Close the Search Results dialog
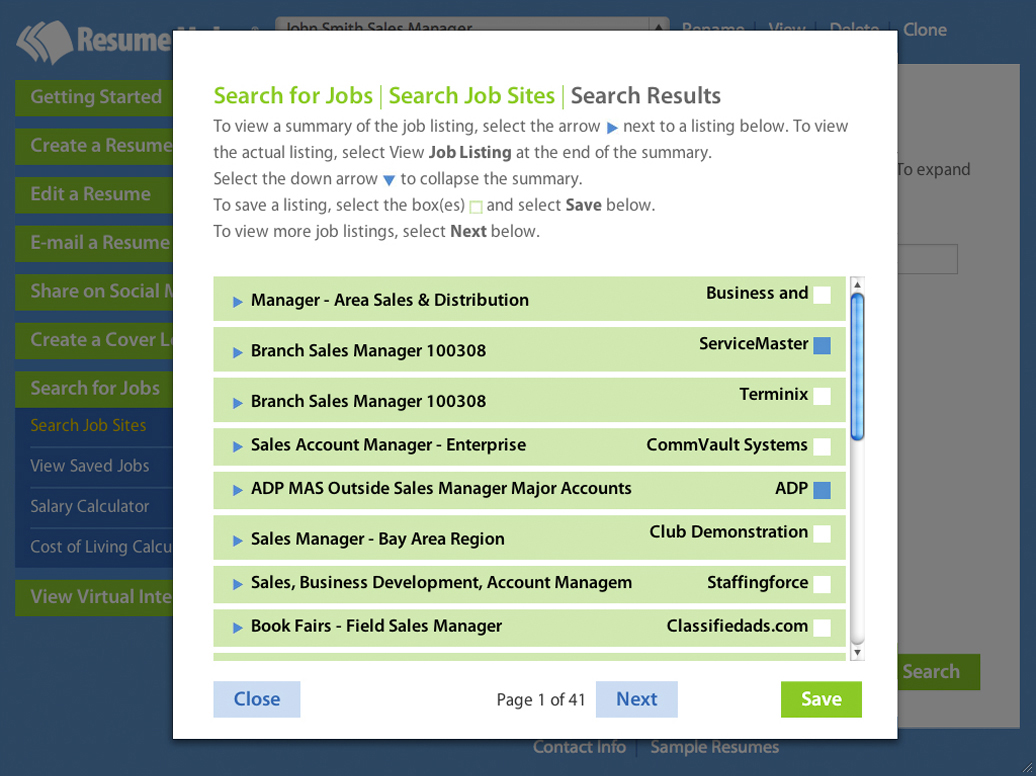 256,699
